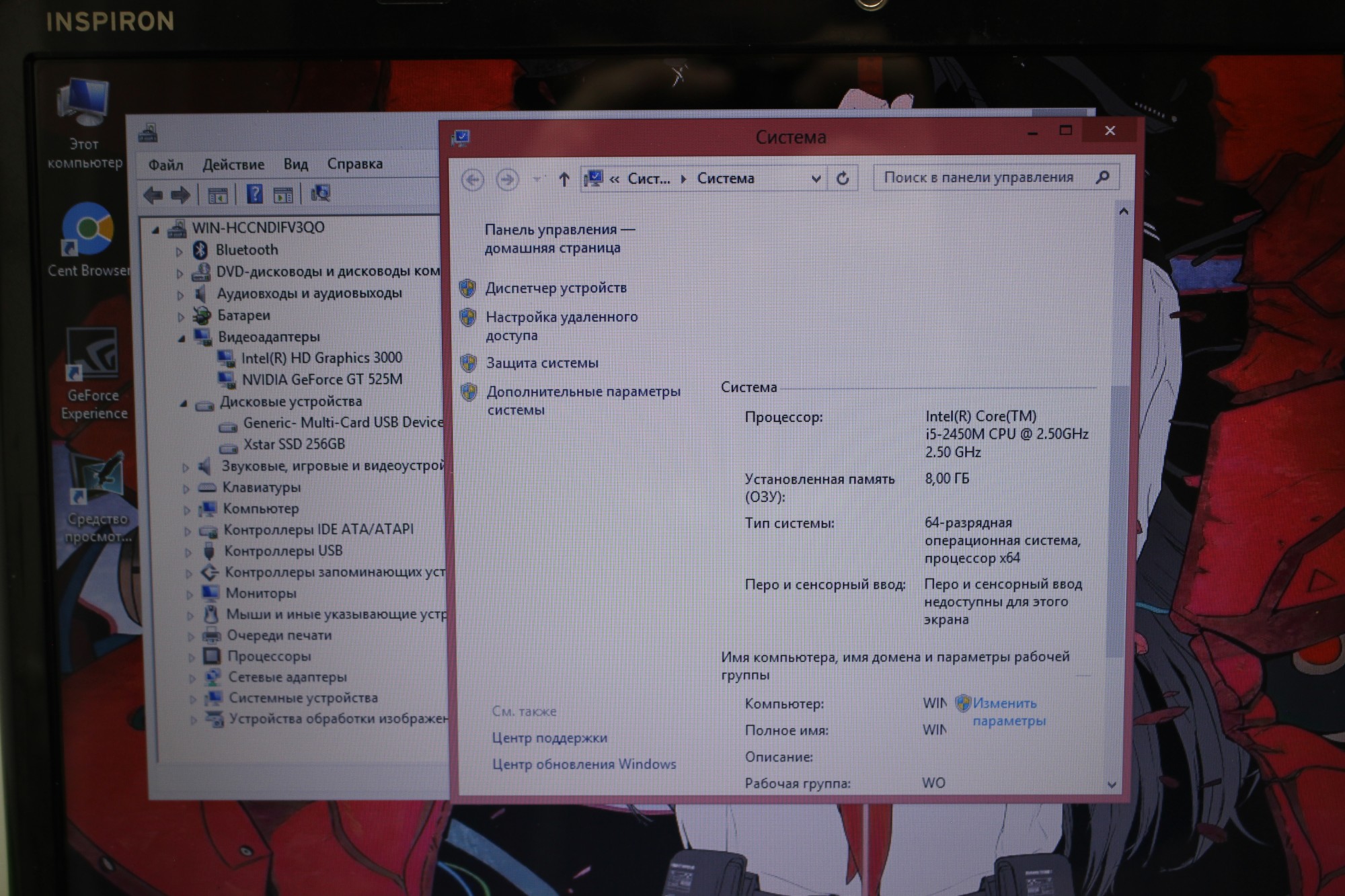This screenshot has height=896, width=1345.
Task: Click the scan for hardware changes icon
Action: [x=320, y=194]
